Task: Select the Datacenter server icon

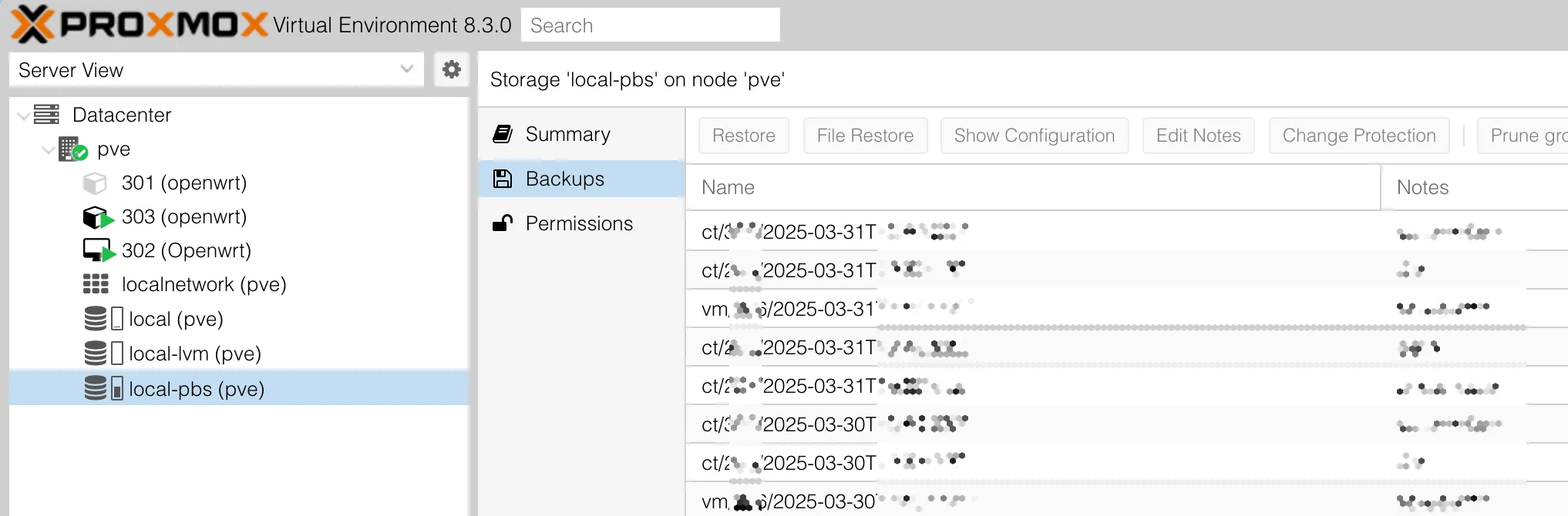Action: click(x=47, y=115)
